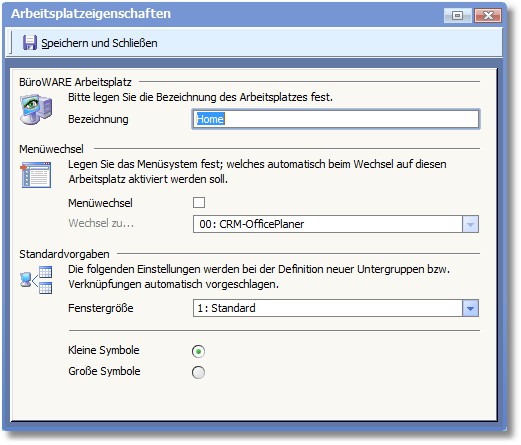The image size is (521, 445).
Task: Open the Wechsel zu dropdown arrow
Action: click(470, 224)
